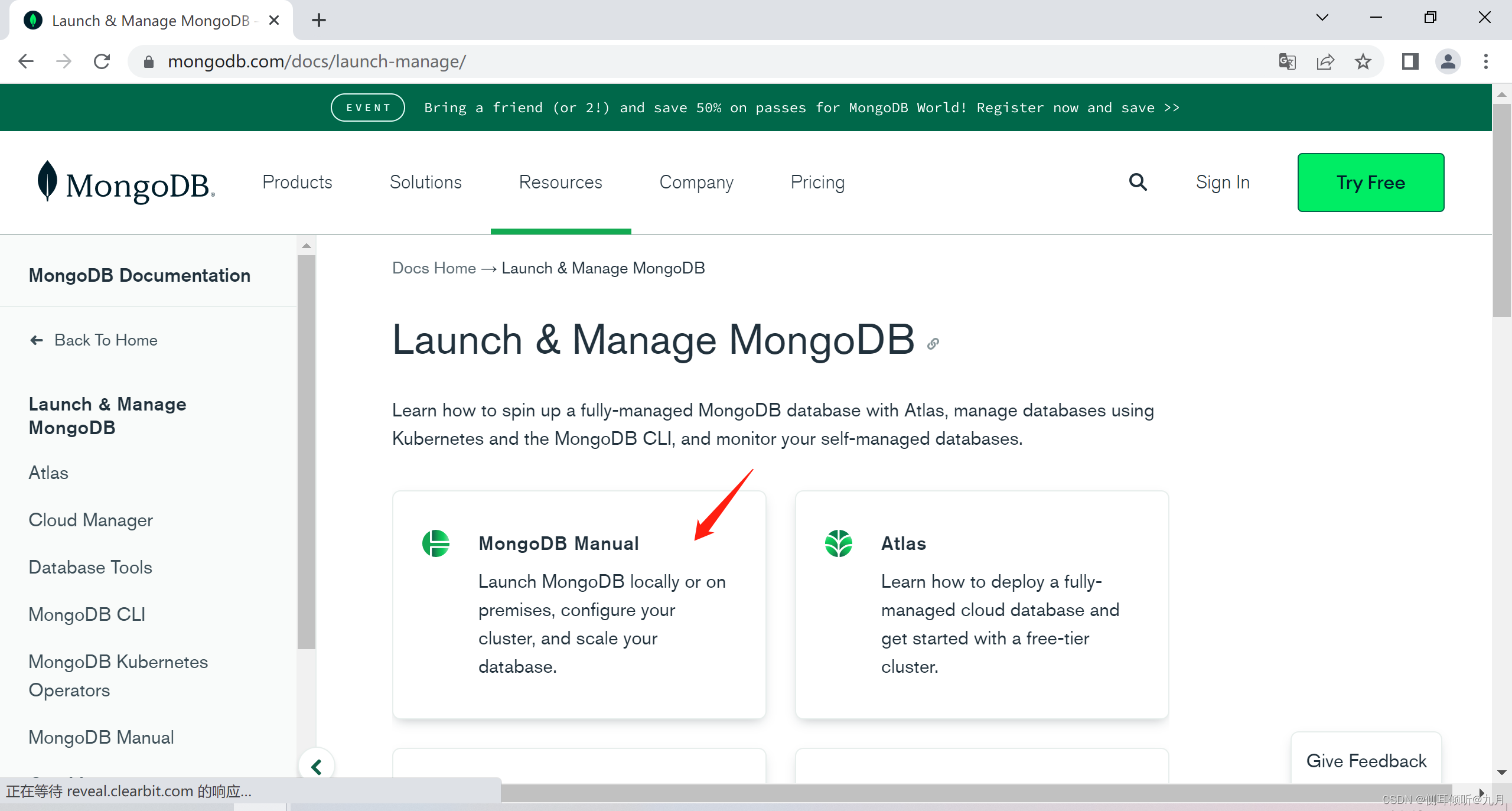This screenshot has height=811, width=1512.
Task: Bookmark this page with the star
Action: [1363, 61]
